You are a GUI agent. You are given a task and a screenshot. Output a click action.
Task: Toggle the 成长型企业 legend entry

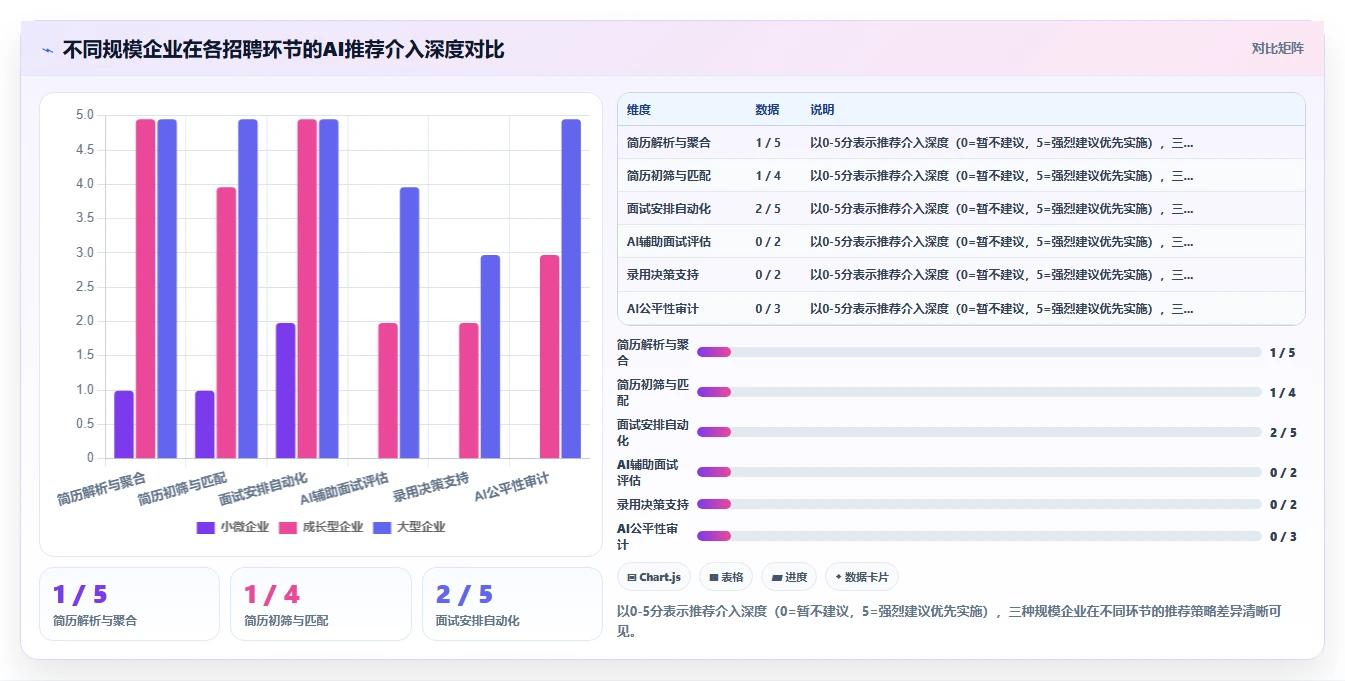(320, 527)
